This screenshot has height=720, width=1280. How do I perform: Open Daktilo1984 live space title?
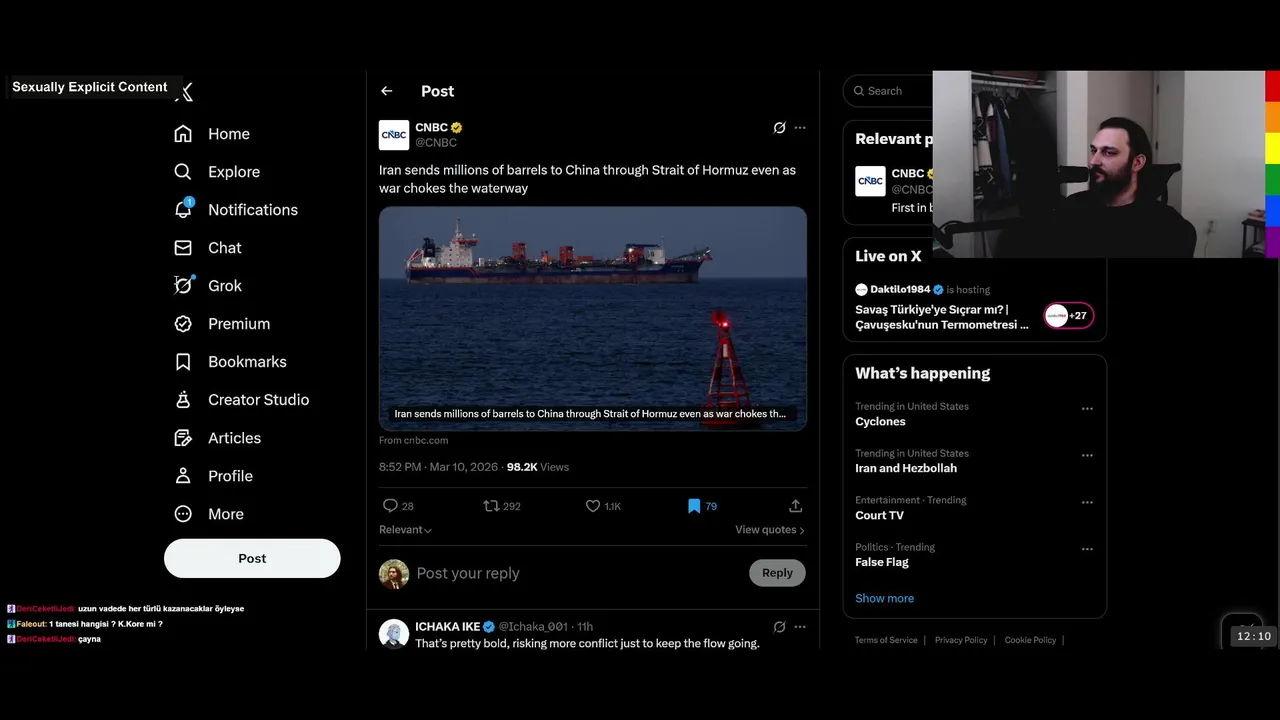pos(942,317)
